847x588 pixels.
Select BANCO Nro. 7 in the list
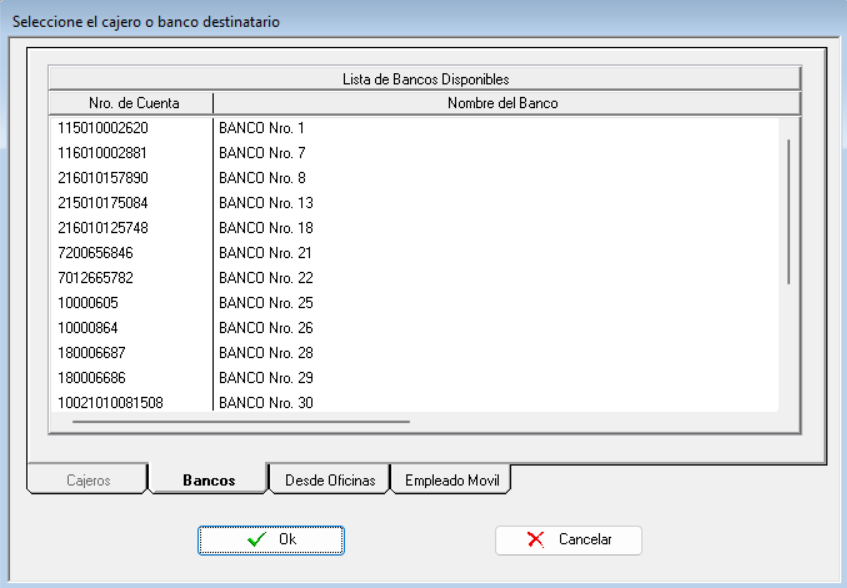click(x=262, y=153)
